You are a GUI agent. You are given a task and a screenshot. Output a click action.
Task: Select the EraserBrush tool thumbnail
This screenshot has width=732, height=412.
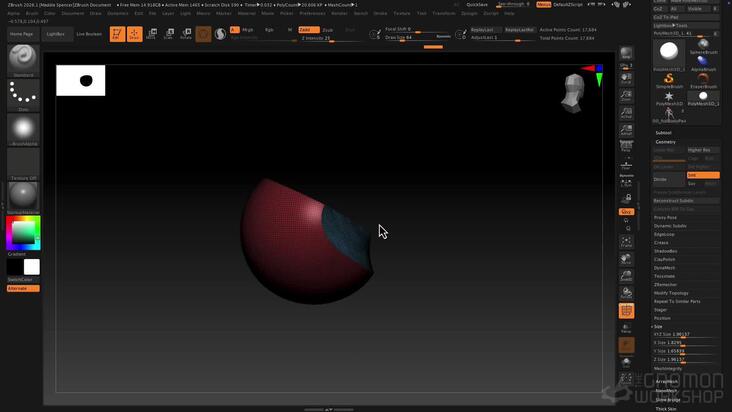coord(703,81)
